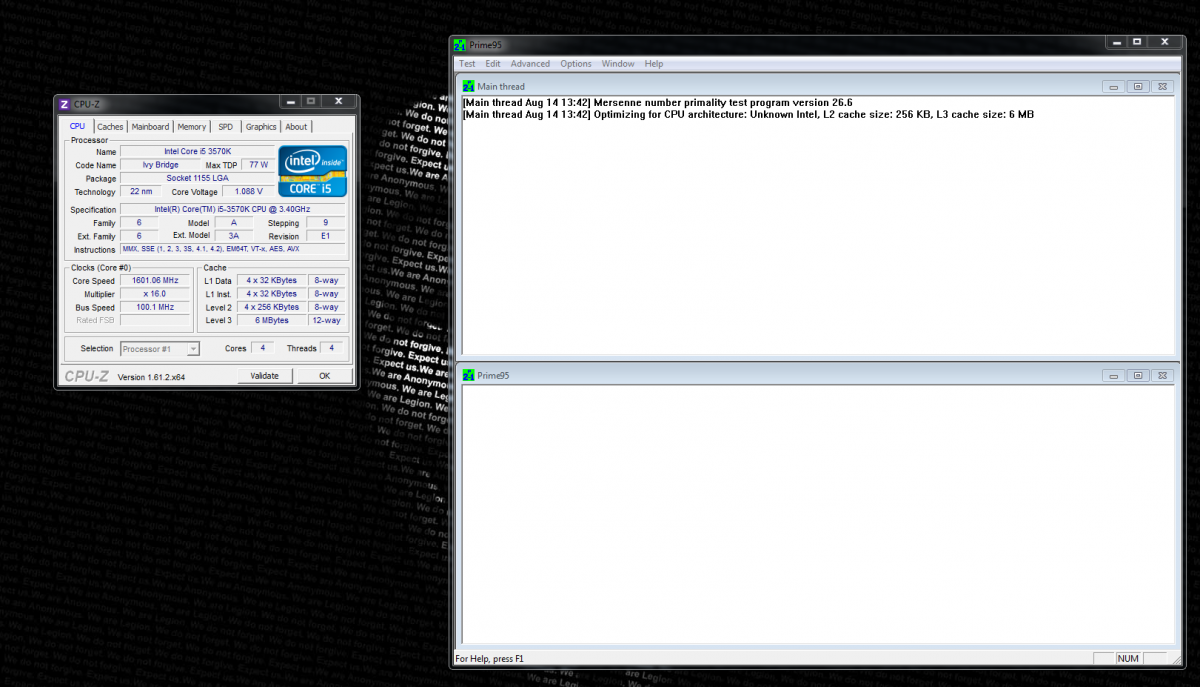1200x687 pixels.
Task: Show the Graphics tab
Action: [261, 127]
